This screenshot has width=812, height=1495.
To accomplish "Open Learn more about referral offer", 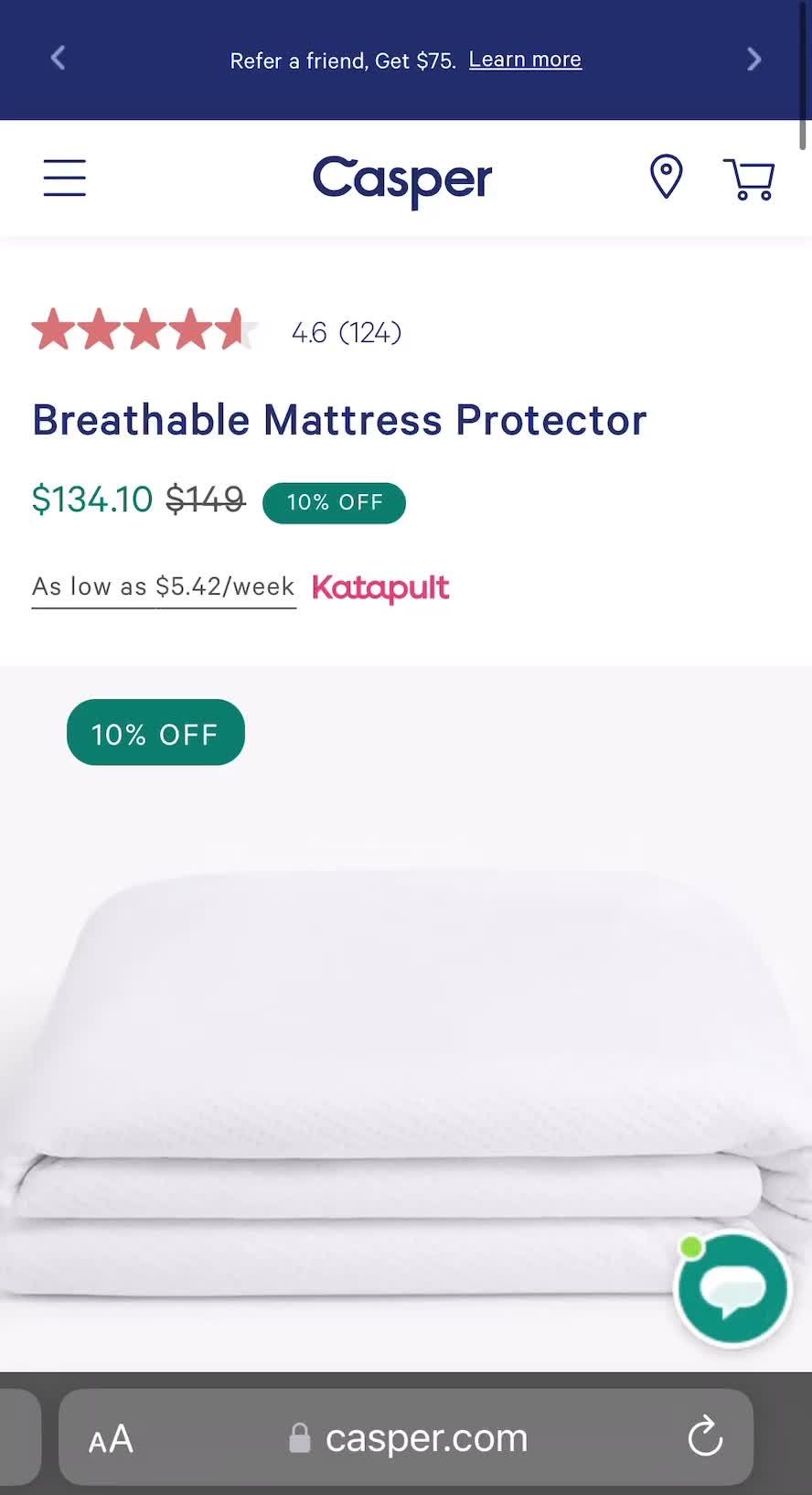I will coord(525,59).
